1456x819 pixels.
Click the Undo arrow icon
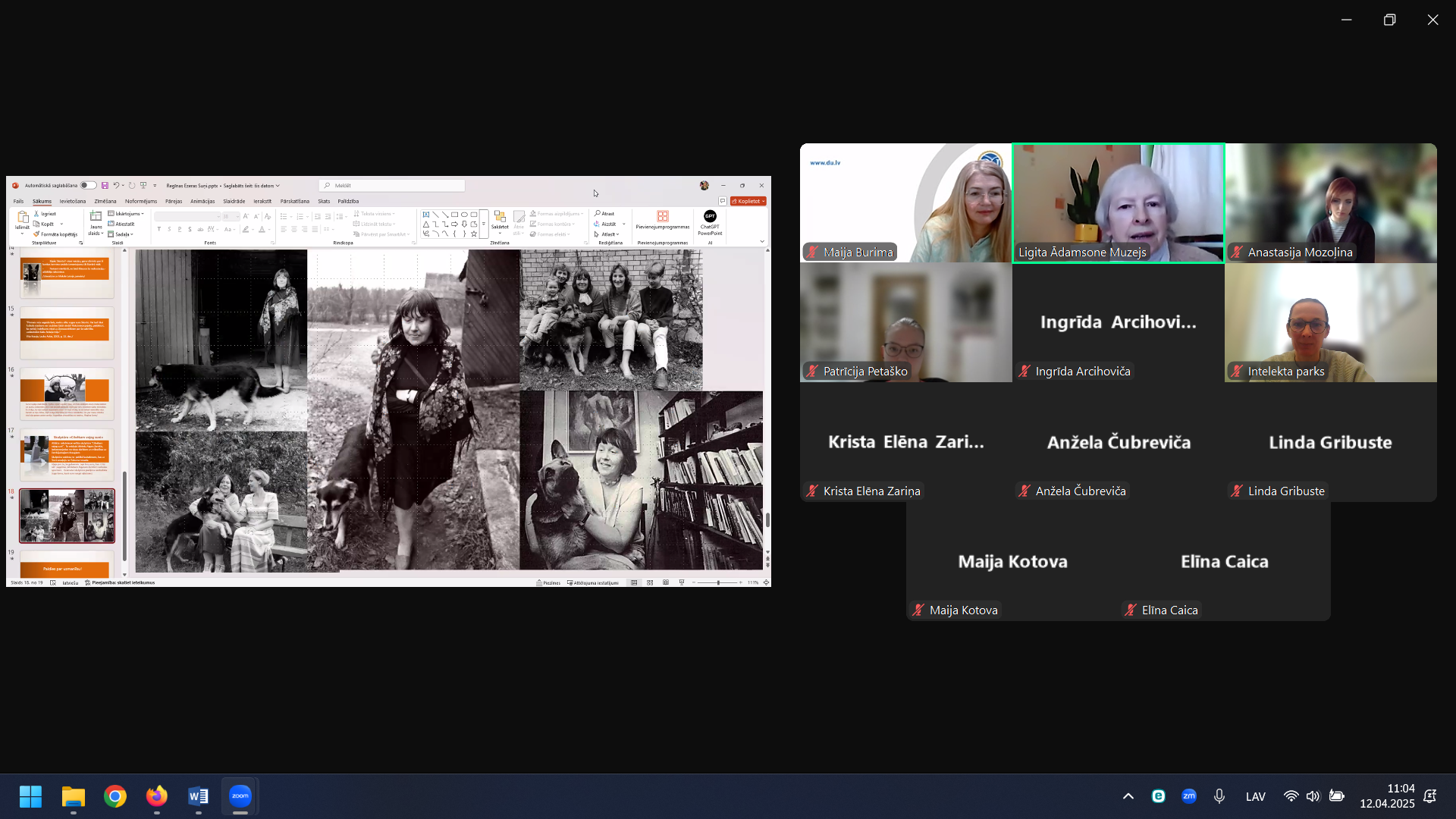tap(116, 186)
